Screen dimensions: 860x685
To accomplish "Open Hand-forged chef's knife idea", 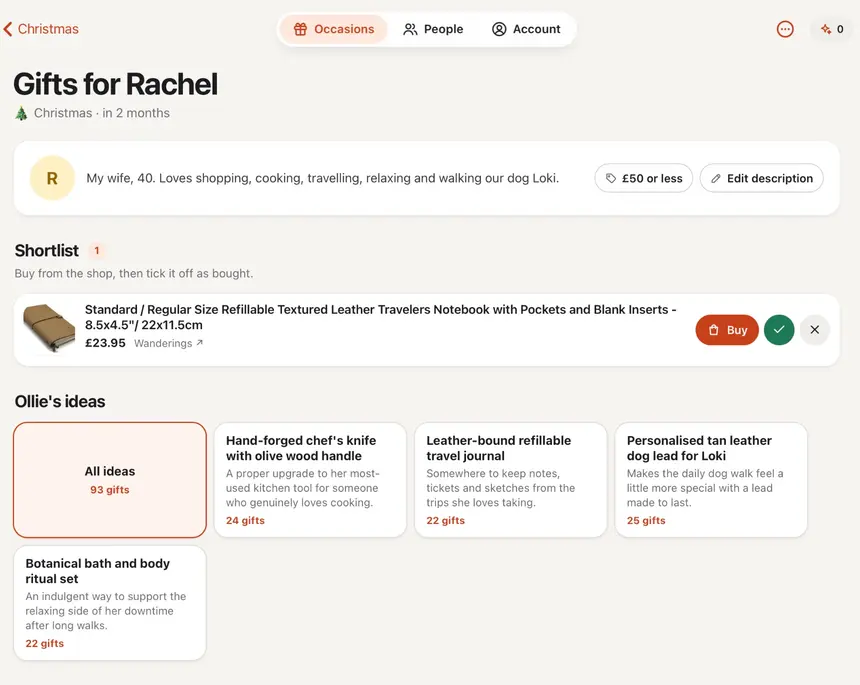I will click(x=310, y=480).
